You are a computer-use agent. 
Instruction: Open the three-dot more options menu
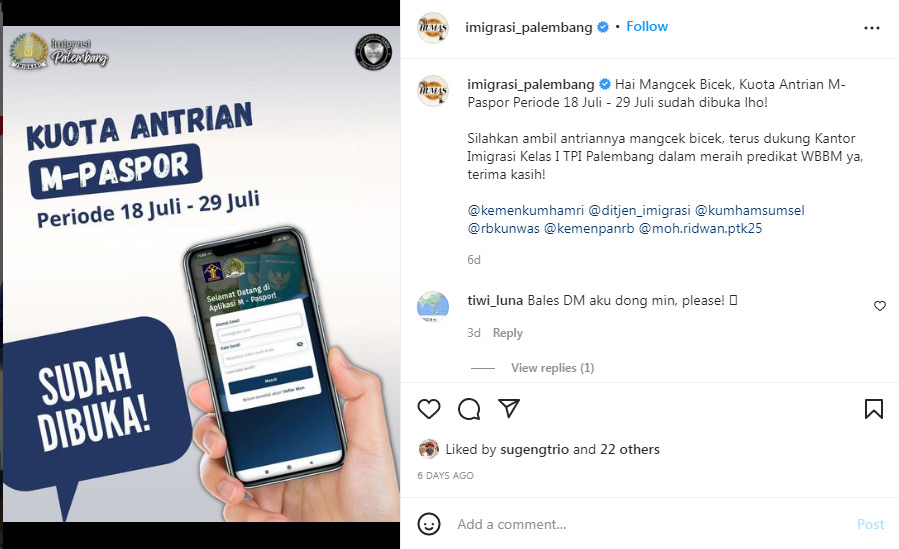[871, 28]
